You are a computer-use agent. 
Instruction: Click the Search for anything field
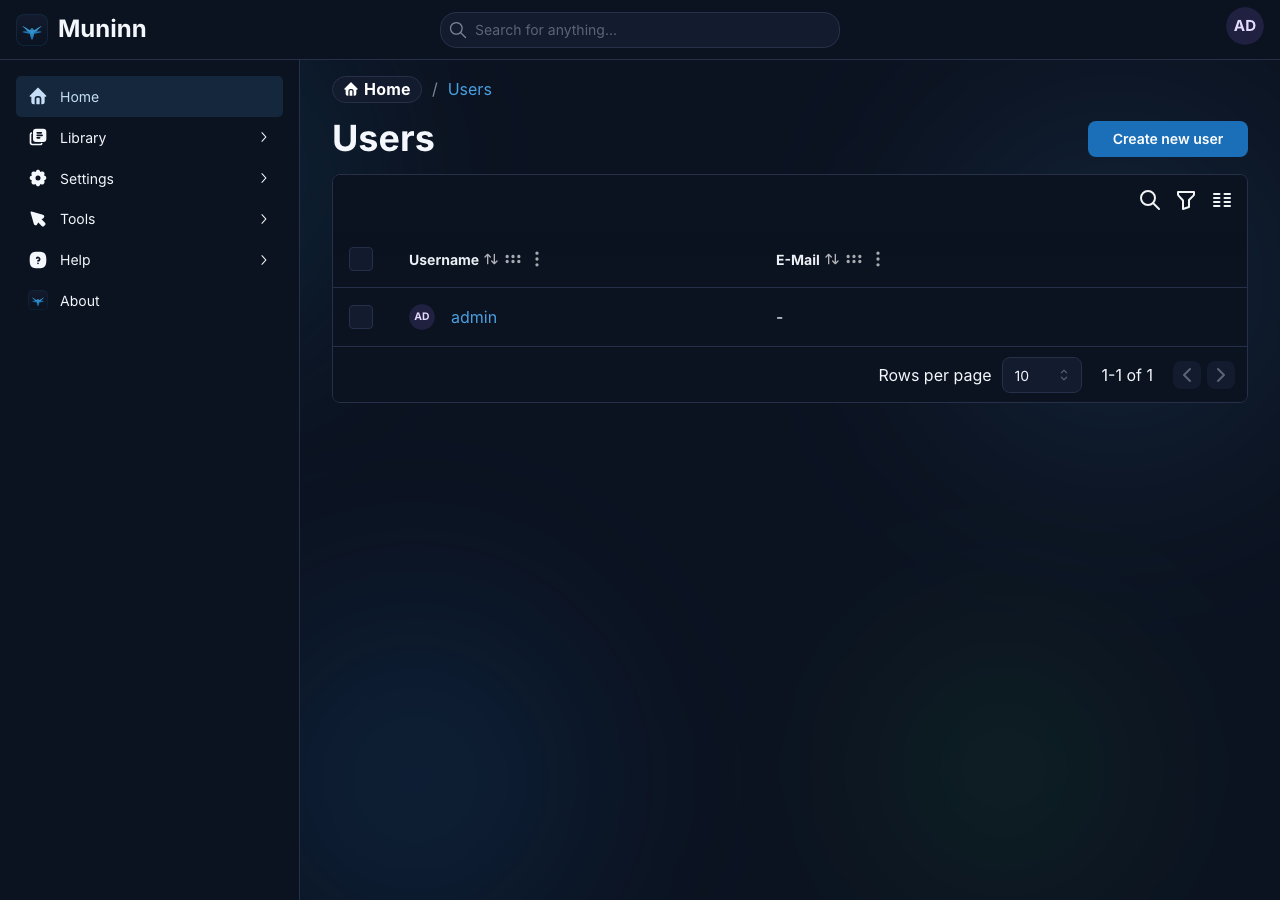click(x=640, y=30)
